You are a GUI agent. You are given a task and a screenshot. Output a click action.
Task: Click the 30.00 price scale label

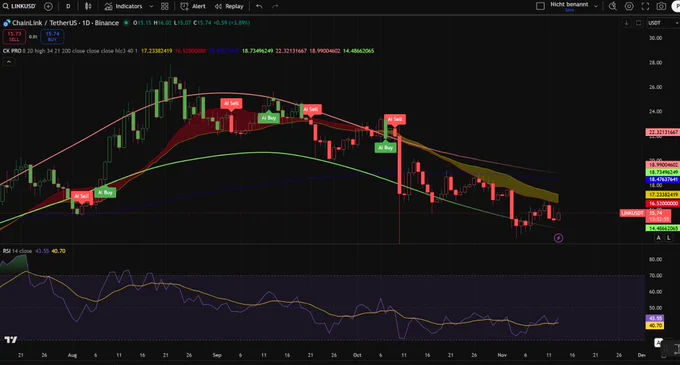[655, 38]
